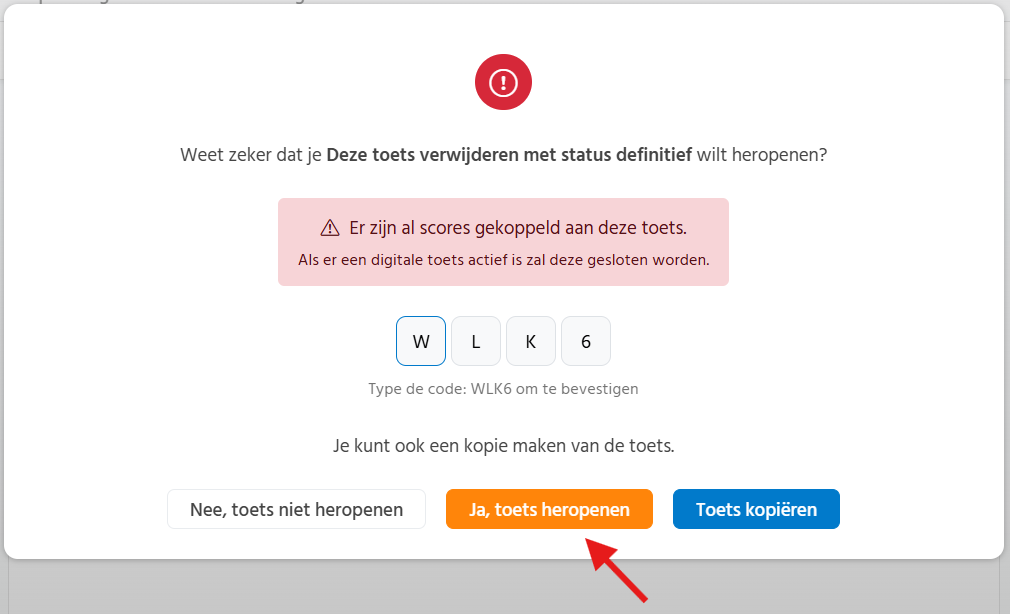This screenshot has height=614, width=1010.
Task: Select the code box containing K
Action: click(x=531, y=341)
